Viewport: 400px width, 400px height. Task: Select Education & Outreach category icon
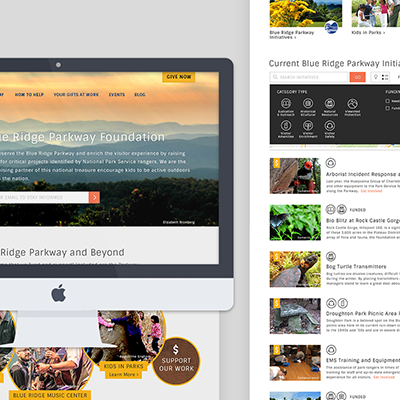[286, 103]
